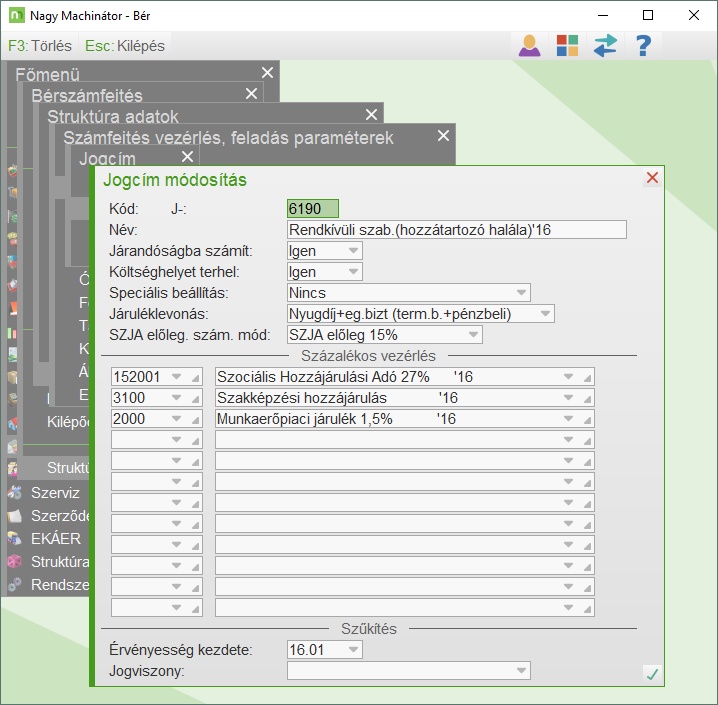Open the Speciális beállítás dropdown
This screenshot has height=705, width=718.
521,293
